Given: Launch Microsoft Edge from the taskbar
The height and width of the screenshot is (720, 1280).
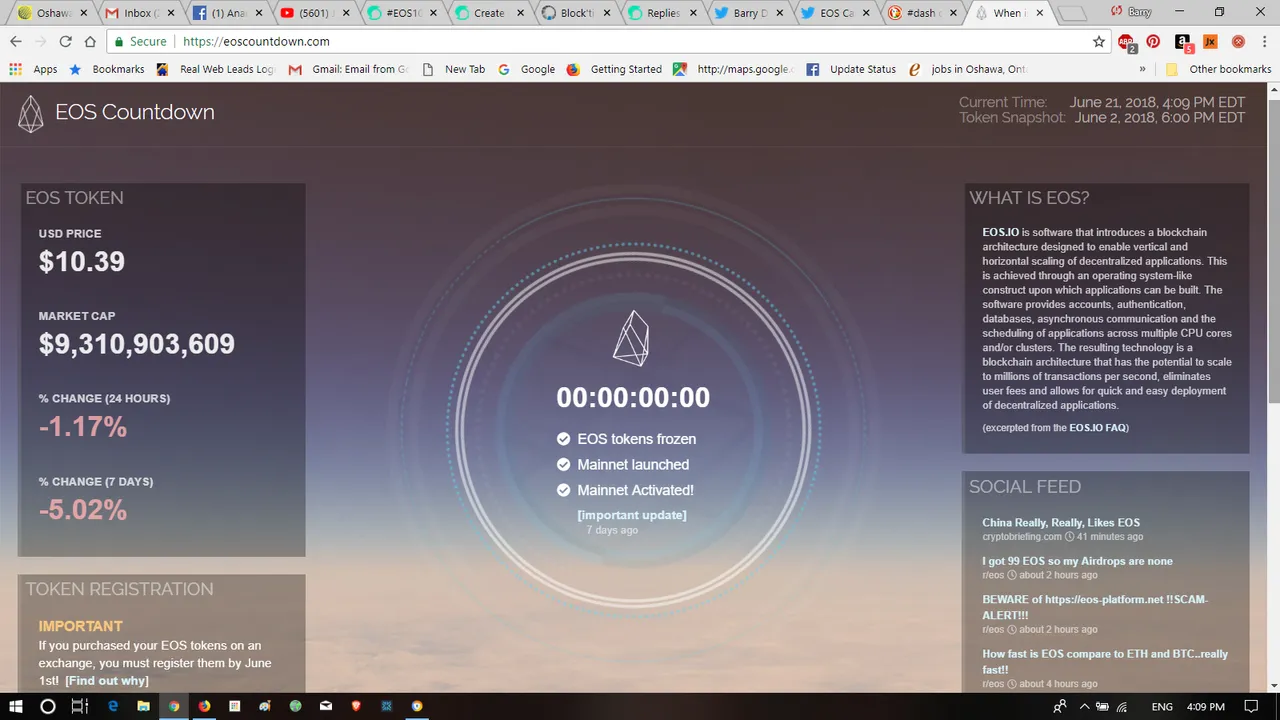Looking at the screenshot, I should 113,706.
